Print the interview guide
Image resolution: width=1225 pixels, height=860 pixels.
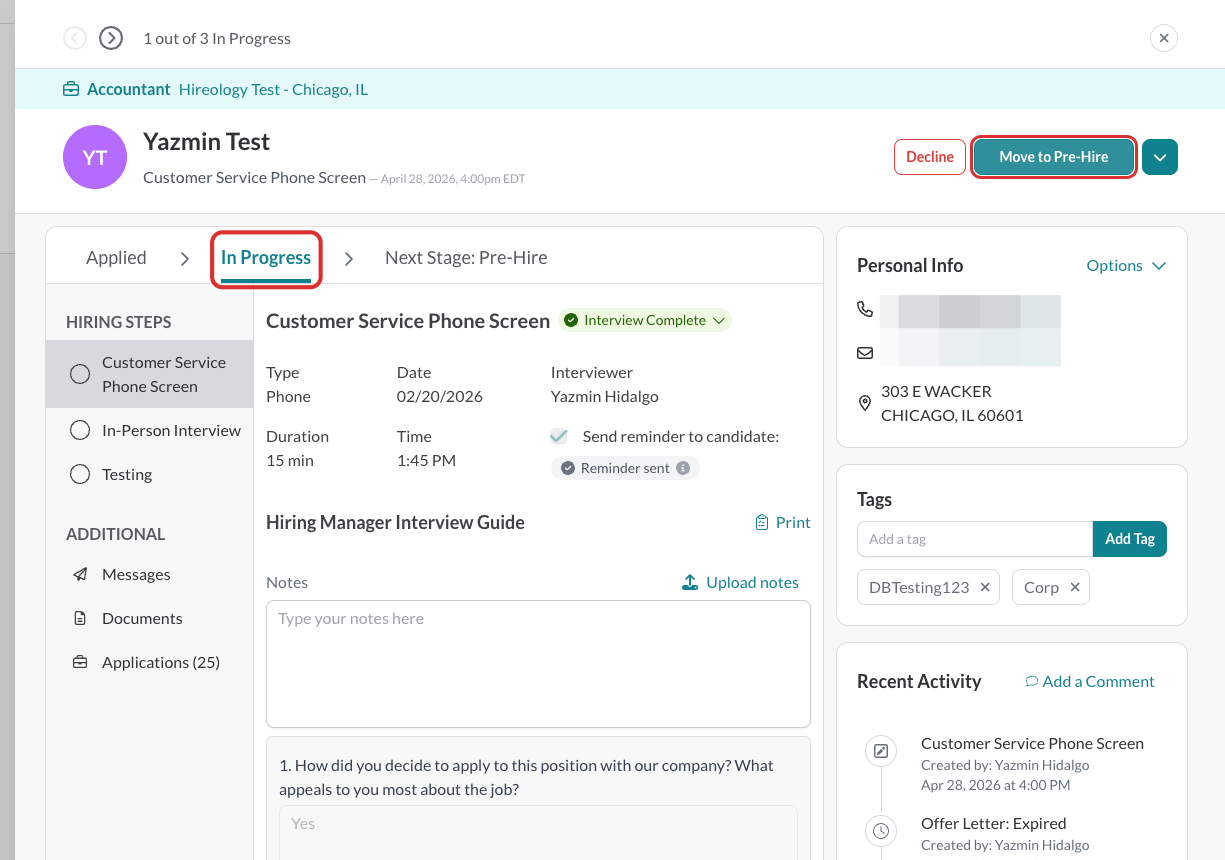782,522
